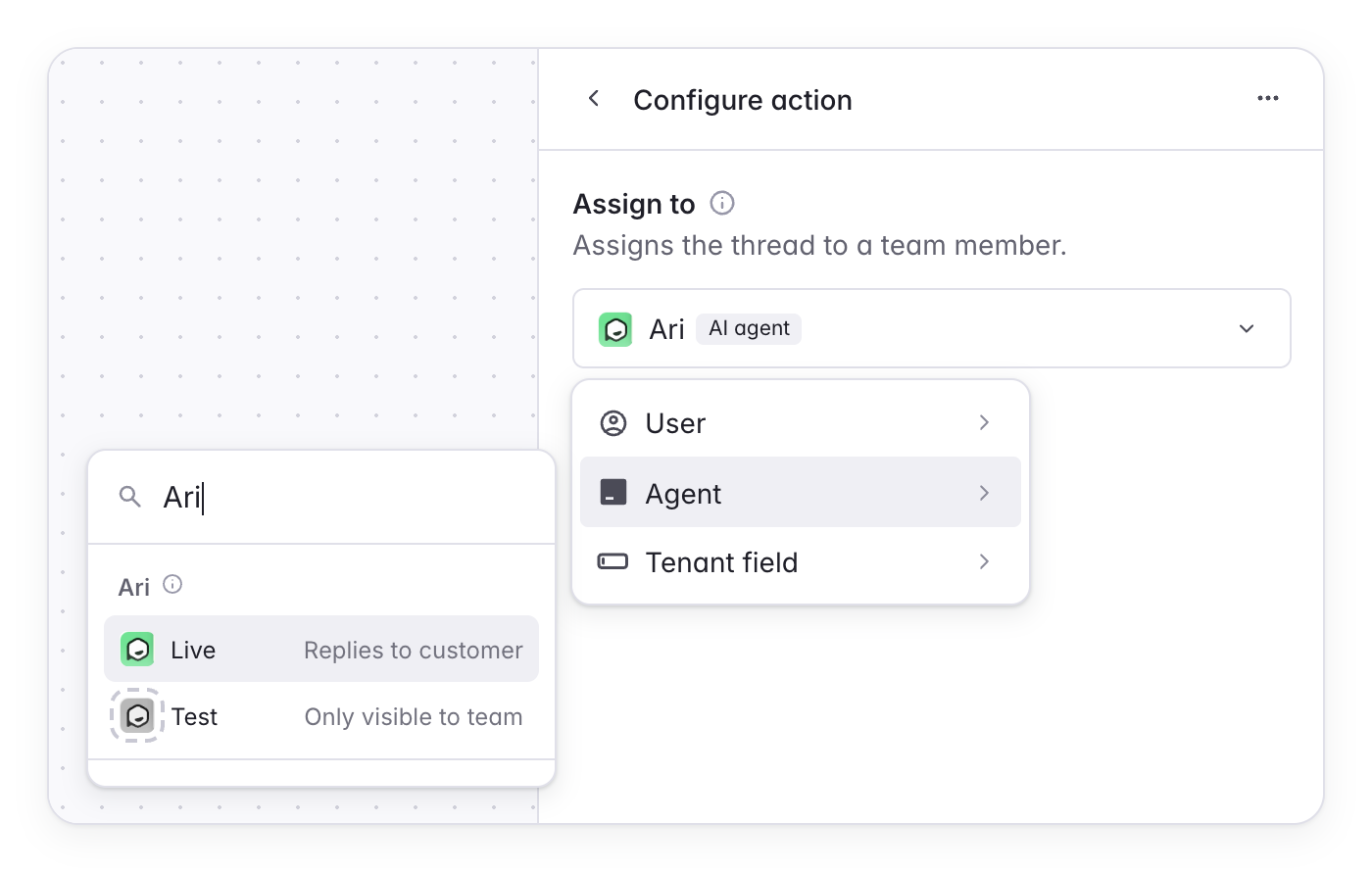Click Assigns the thread description text
This screenshot has width=1372, height=872.
819,245
